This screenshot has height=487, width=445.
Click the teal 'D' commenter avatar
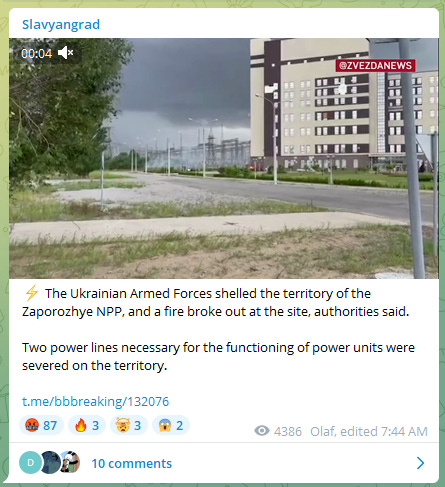tap(30, 462)
